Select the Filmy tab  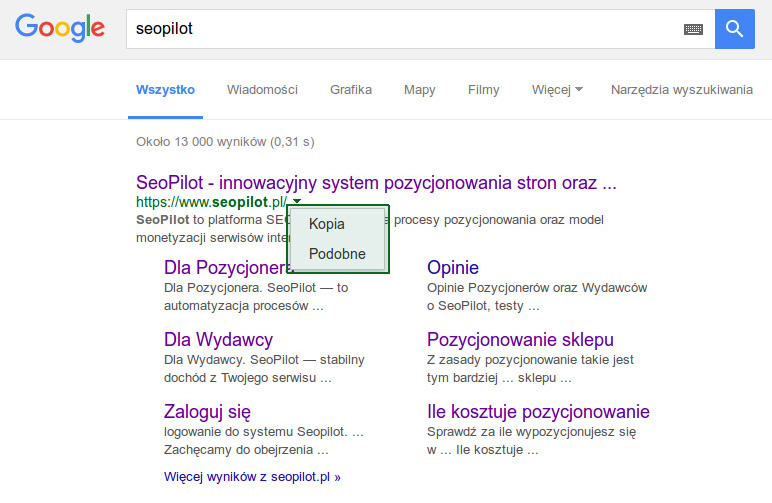point(483,90)
